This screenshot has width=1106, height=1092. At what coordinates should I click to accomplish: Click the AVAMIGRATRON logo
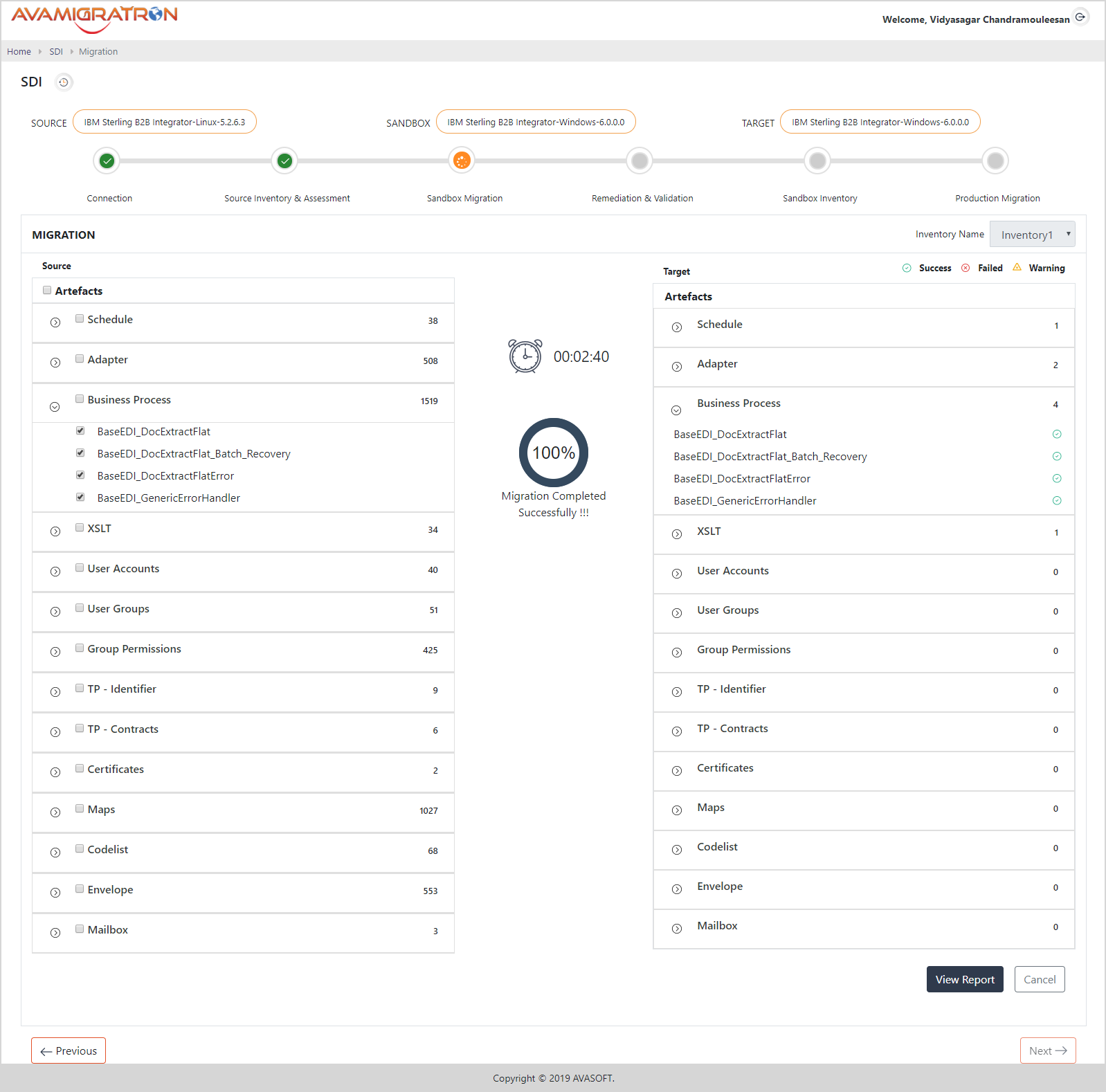point(95,19)
